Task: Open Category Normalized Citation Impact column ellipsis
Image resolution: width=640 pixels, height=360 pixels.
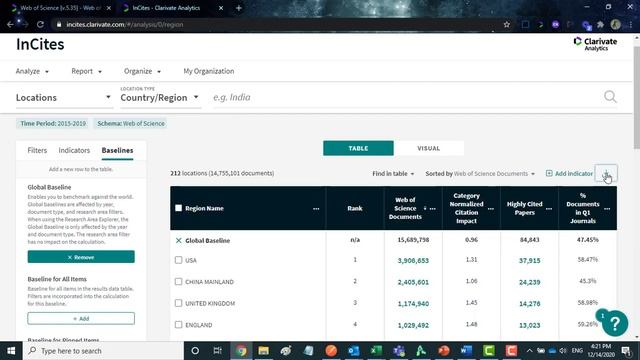Action: (491, 209)
